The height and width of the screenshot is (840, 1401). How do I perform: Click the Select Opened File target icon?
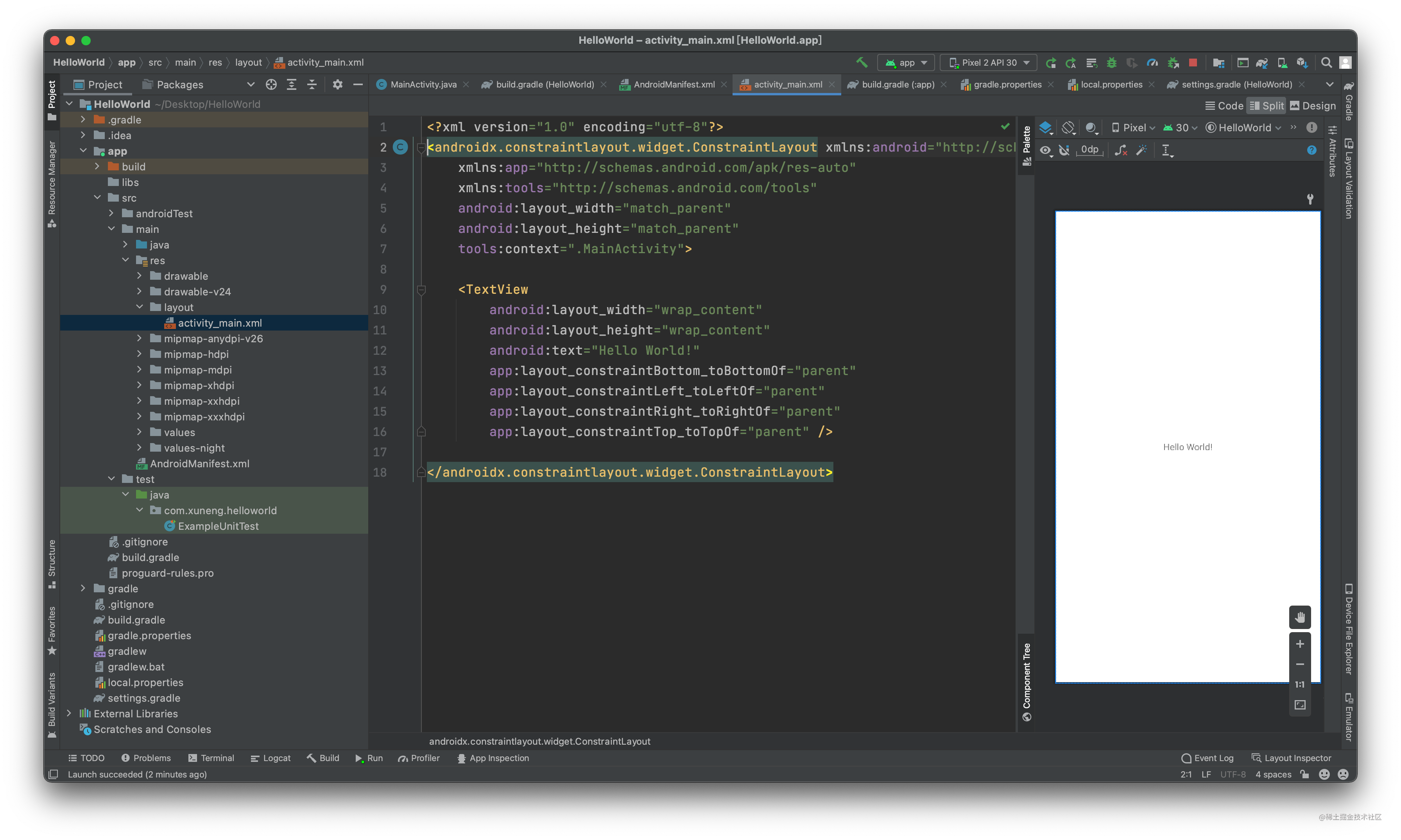271,84
